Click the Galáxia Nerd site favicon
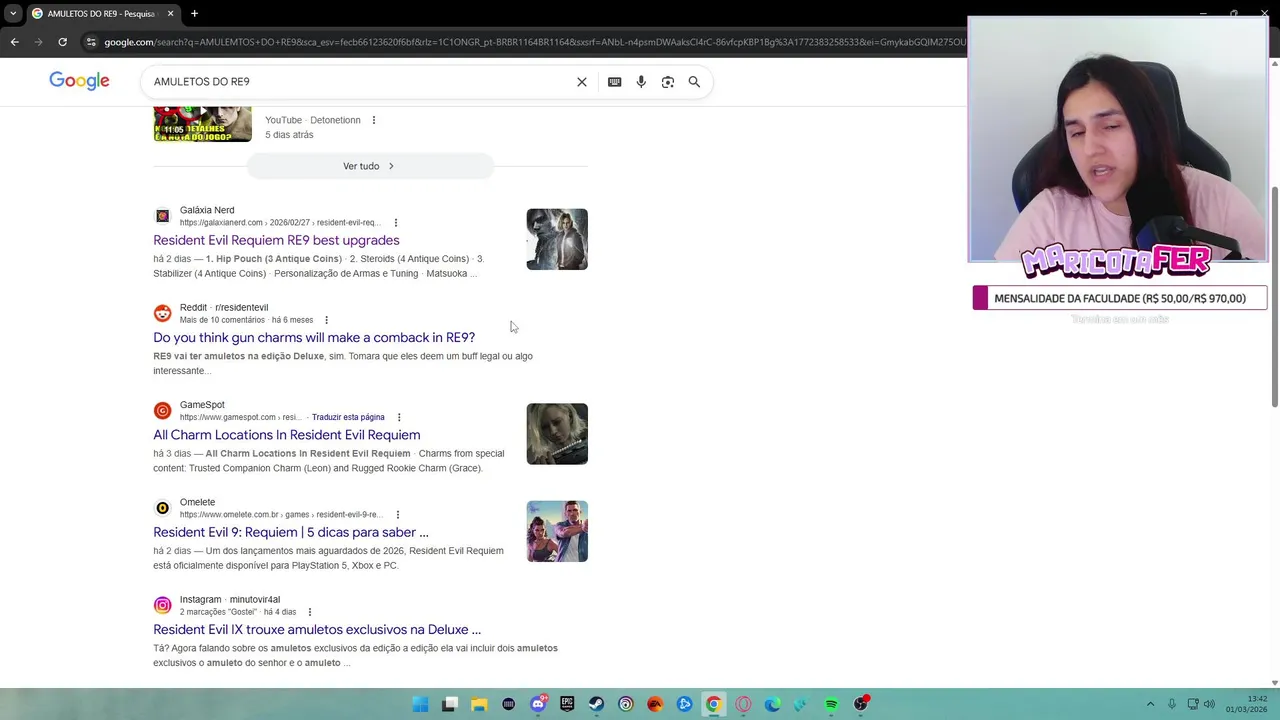Screen dimensions: 1280x720 click(x=162, y=216)
